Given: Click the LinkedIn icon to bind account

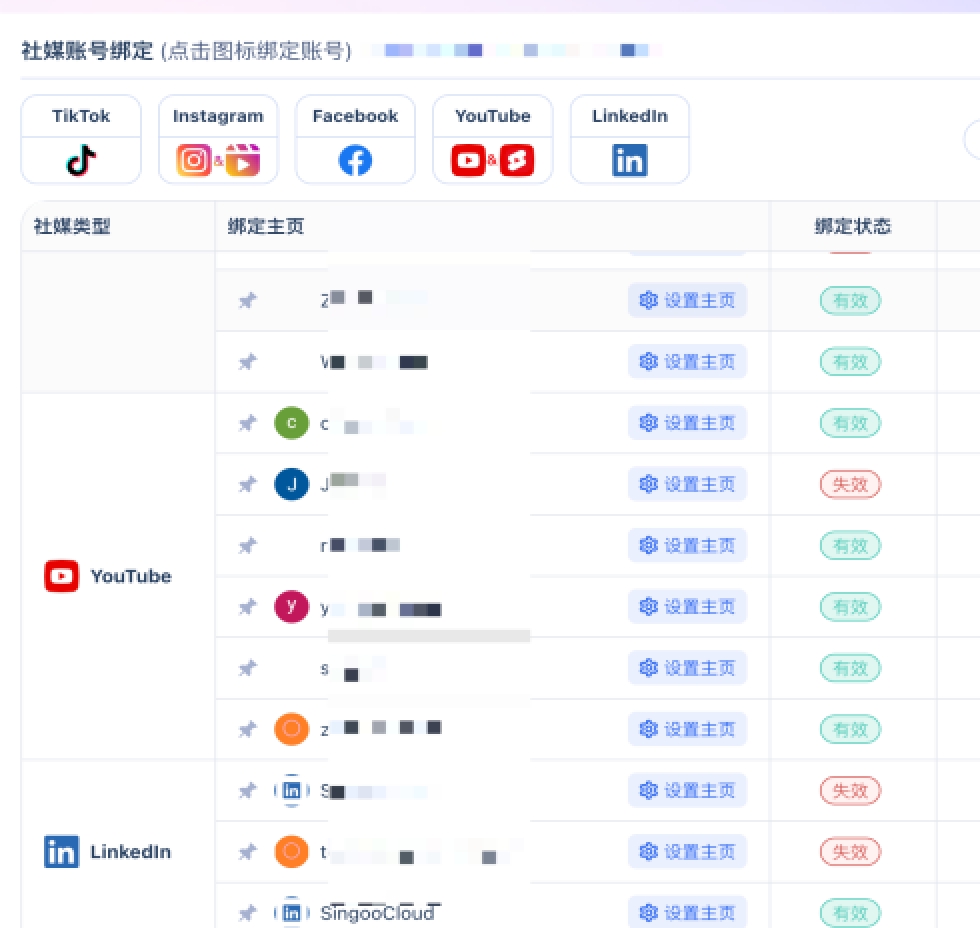Looking at the screenshot, I should [x=629, y=161].
